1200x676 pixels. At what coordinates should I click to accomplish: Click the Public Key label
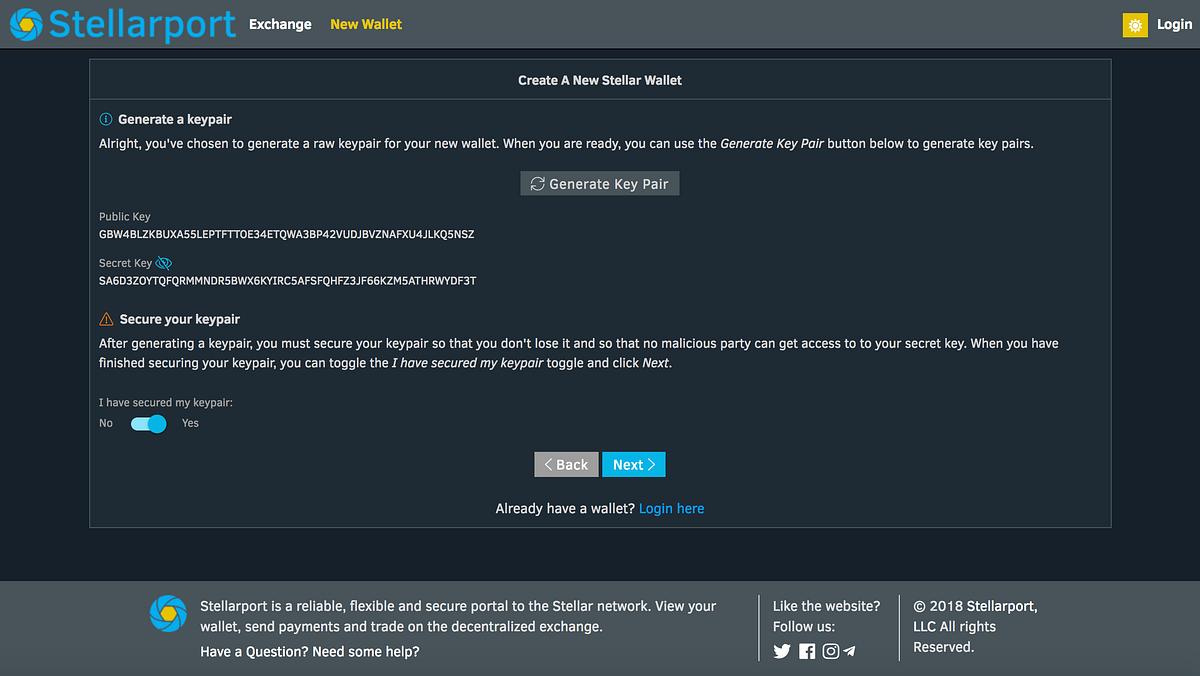125,217
